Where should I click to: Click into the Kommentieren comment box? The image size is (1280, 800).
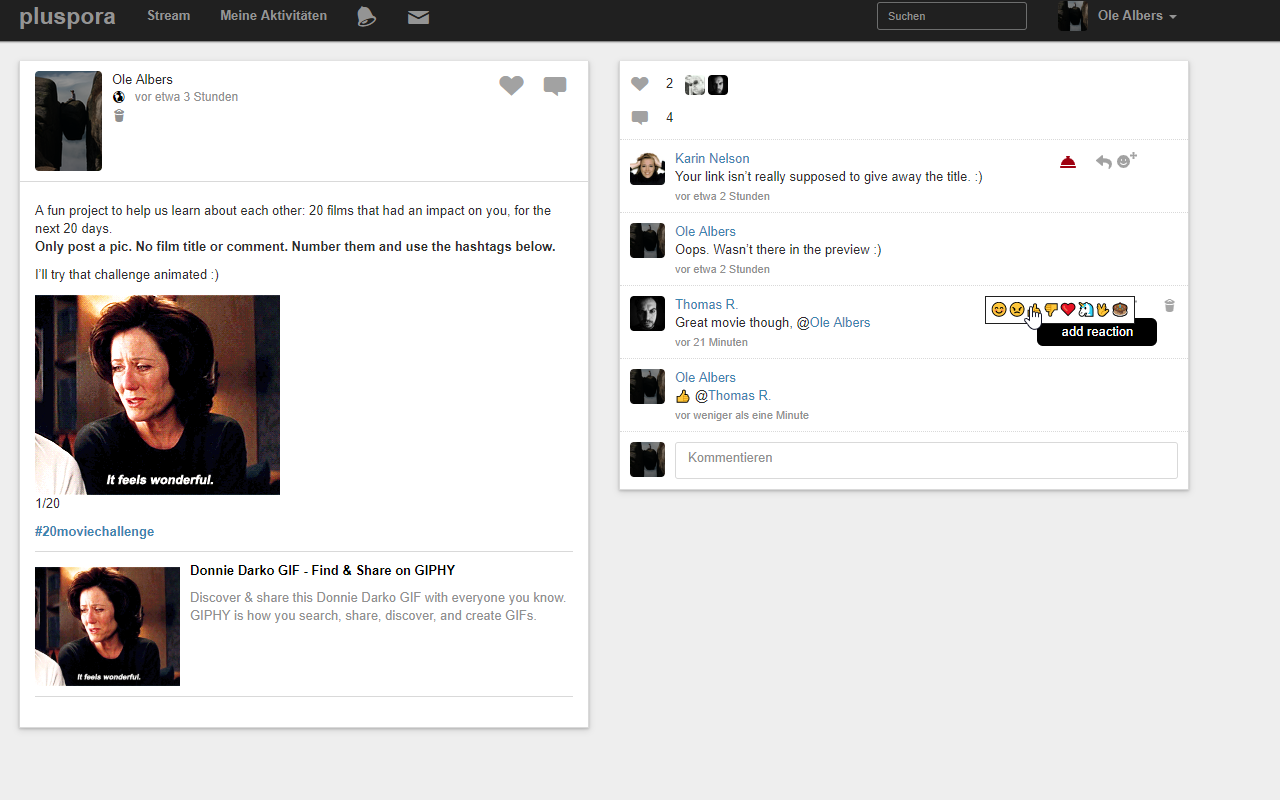(926, 460)
